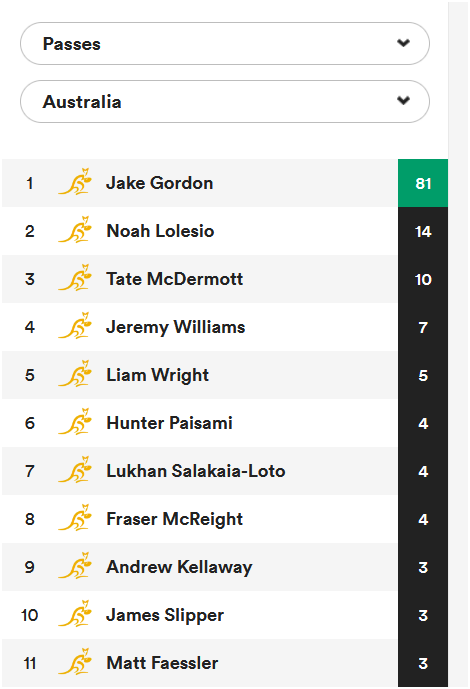
Task: Click the chevron arrow in Australia selector
Action: pyautogui.click(x=403, y=100)
